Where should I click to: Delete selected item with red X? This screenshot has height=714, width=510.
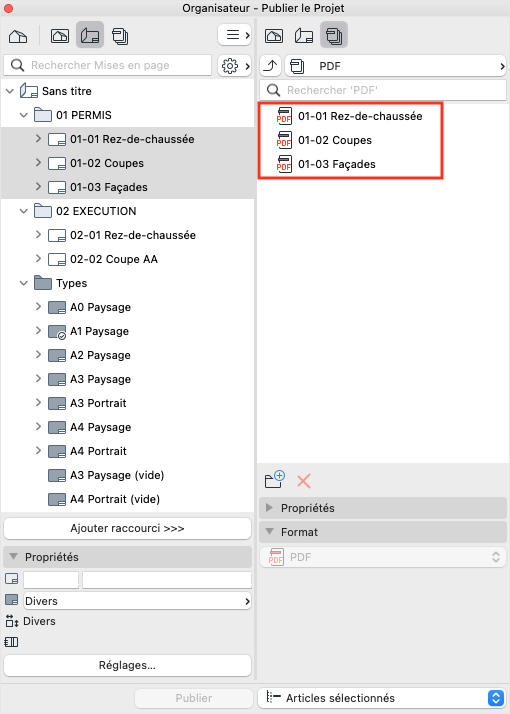304,481
